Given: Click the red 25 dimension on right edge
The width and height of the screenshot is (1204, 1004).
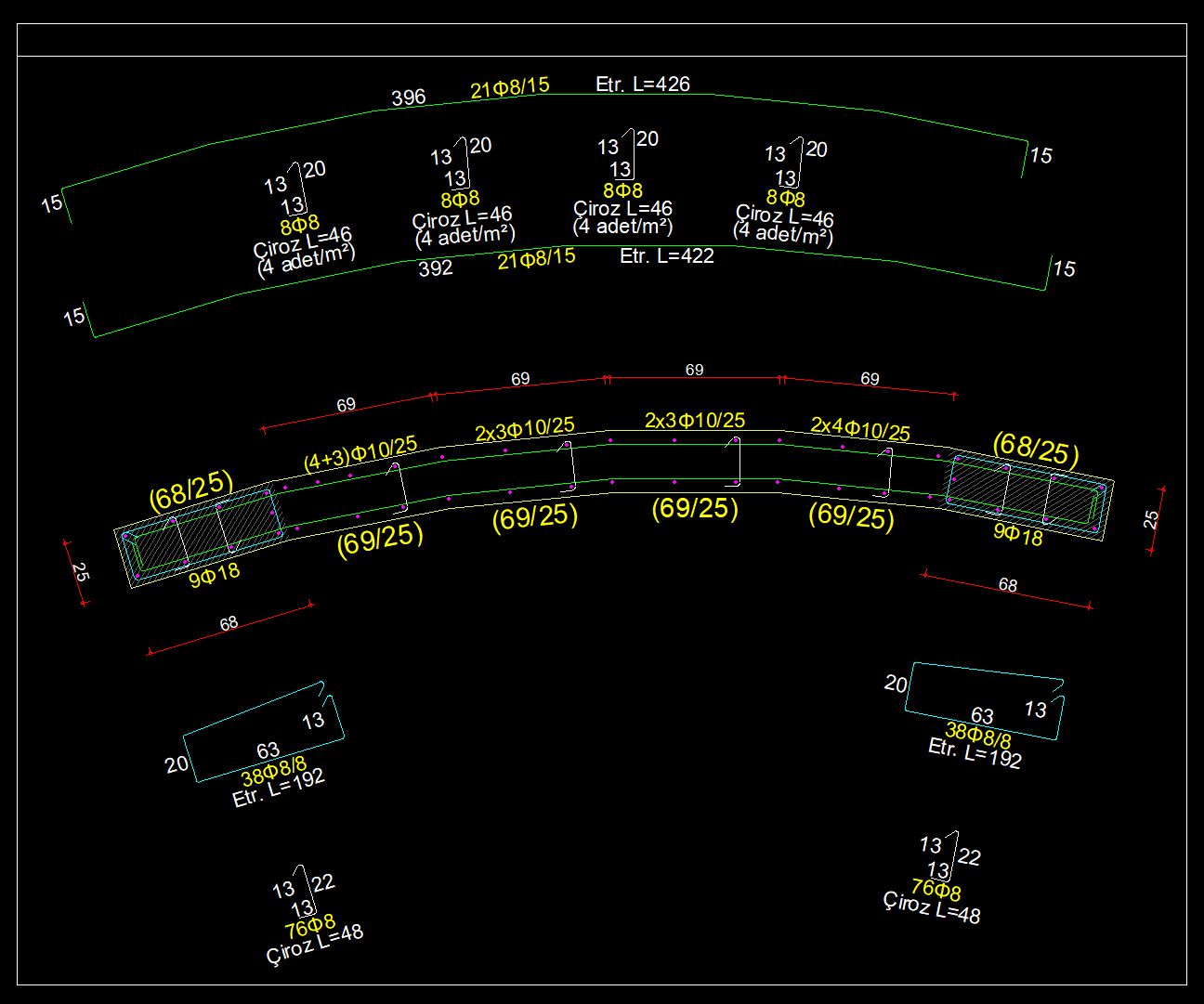Looking at the screenshot, I should 1151,520.
